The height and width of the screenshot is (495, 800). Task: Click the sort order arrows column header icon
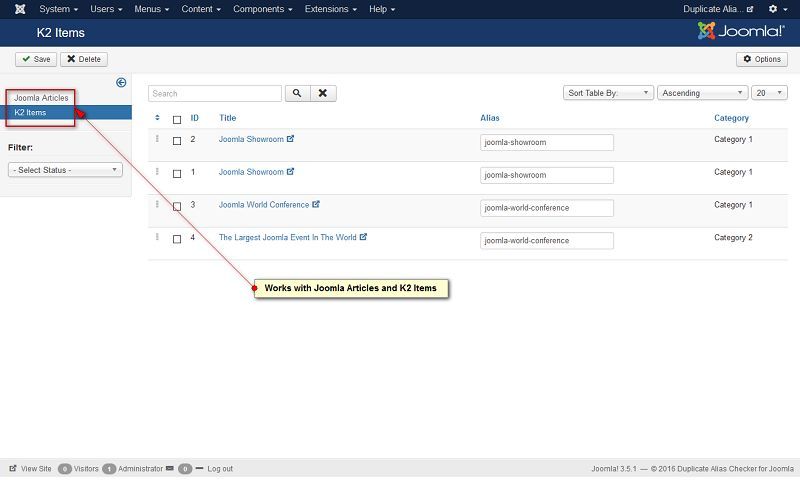157,118
